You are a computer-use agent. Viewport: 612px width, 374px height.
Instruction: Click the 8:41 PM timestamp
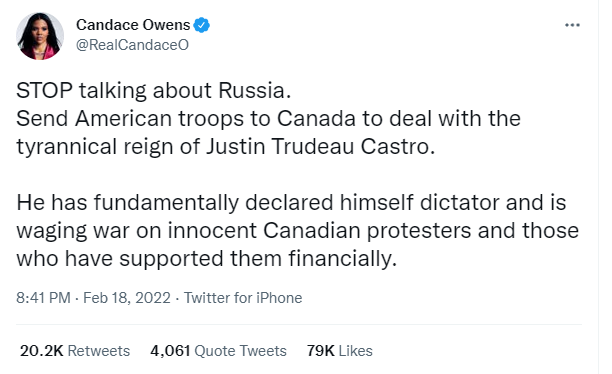tap(43, 298)
